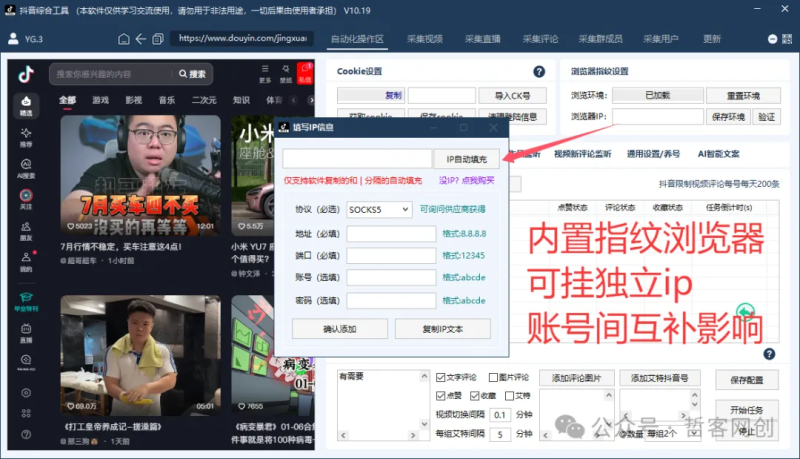Click the YG.3 user avatar icon
800x459 pixels.
pos(14,39)
